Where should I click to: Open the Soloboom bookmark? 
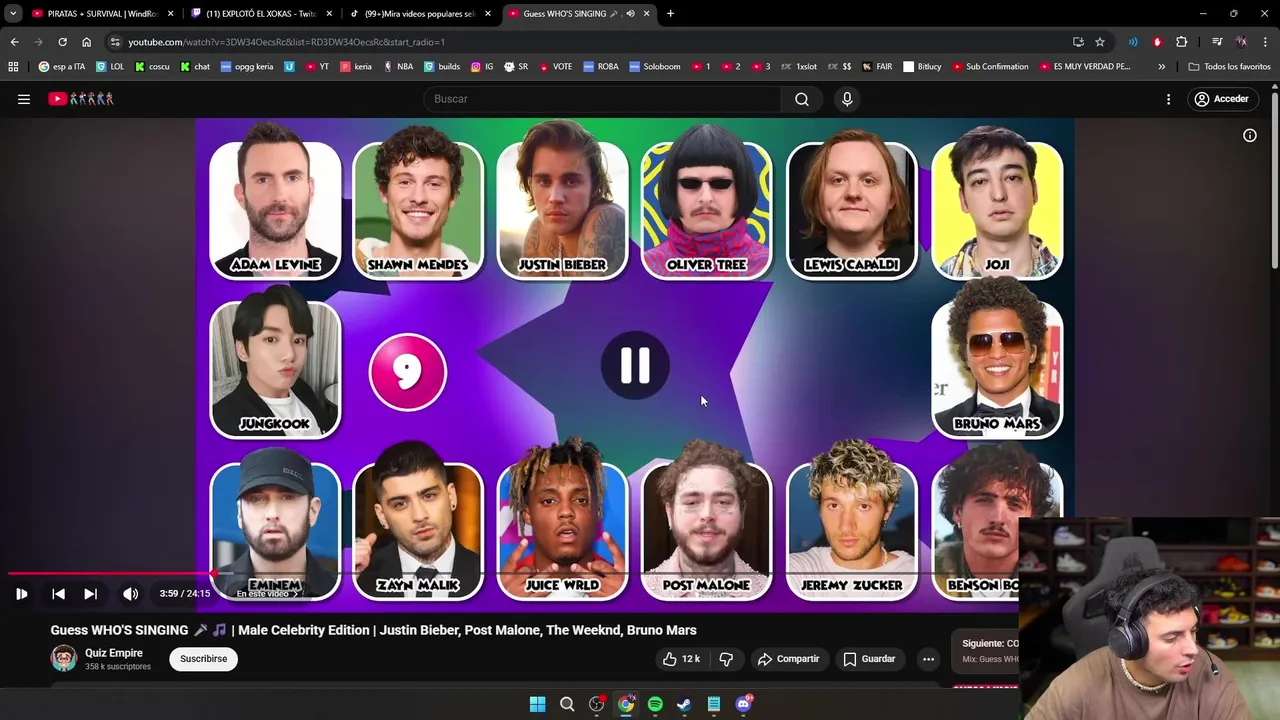click(655, 67)
